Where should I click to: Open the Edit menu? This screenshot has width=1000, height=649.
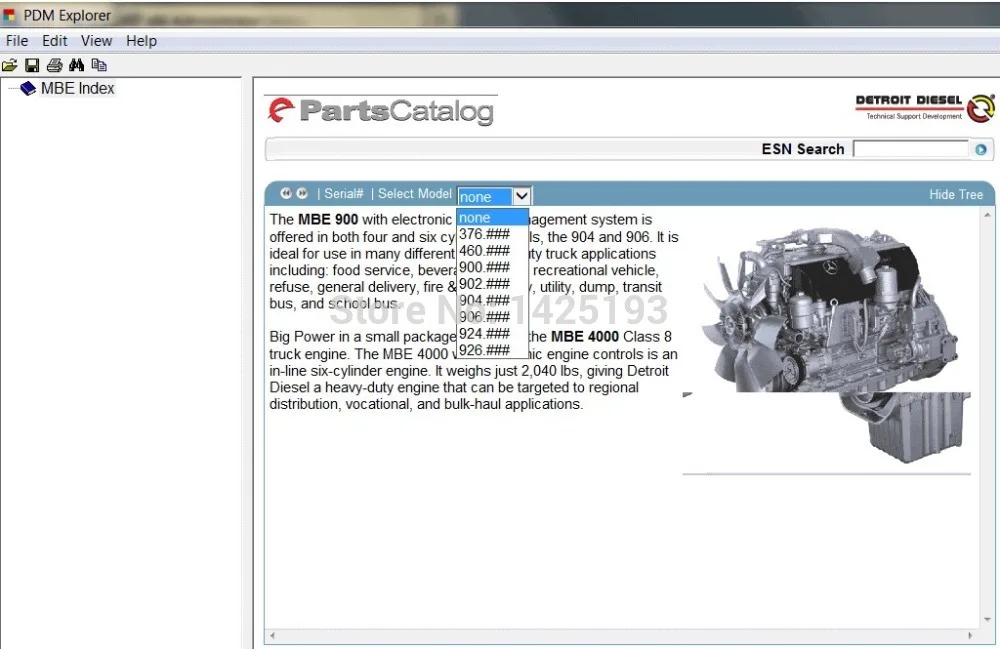click(54, 41)
